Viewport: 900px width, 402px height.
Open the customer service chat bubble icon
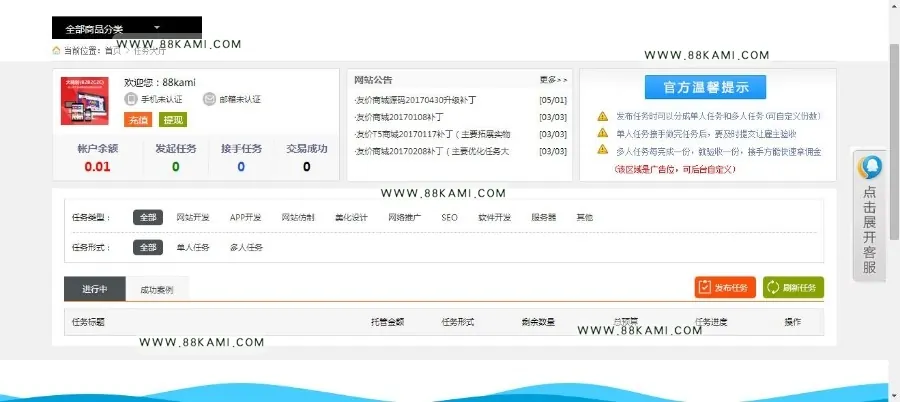click(x=870, y=167)
